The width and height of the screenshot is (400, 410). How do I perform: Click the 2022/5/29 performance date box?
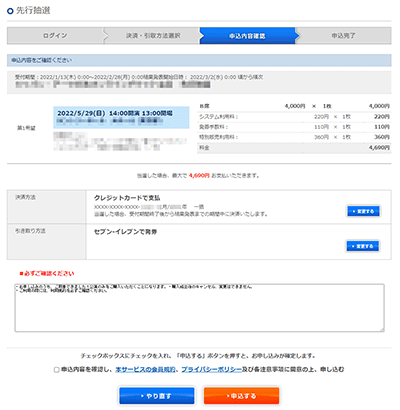tap(121, 117)
